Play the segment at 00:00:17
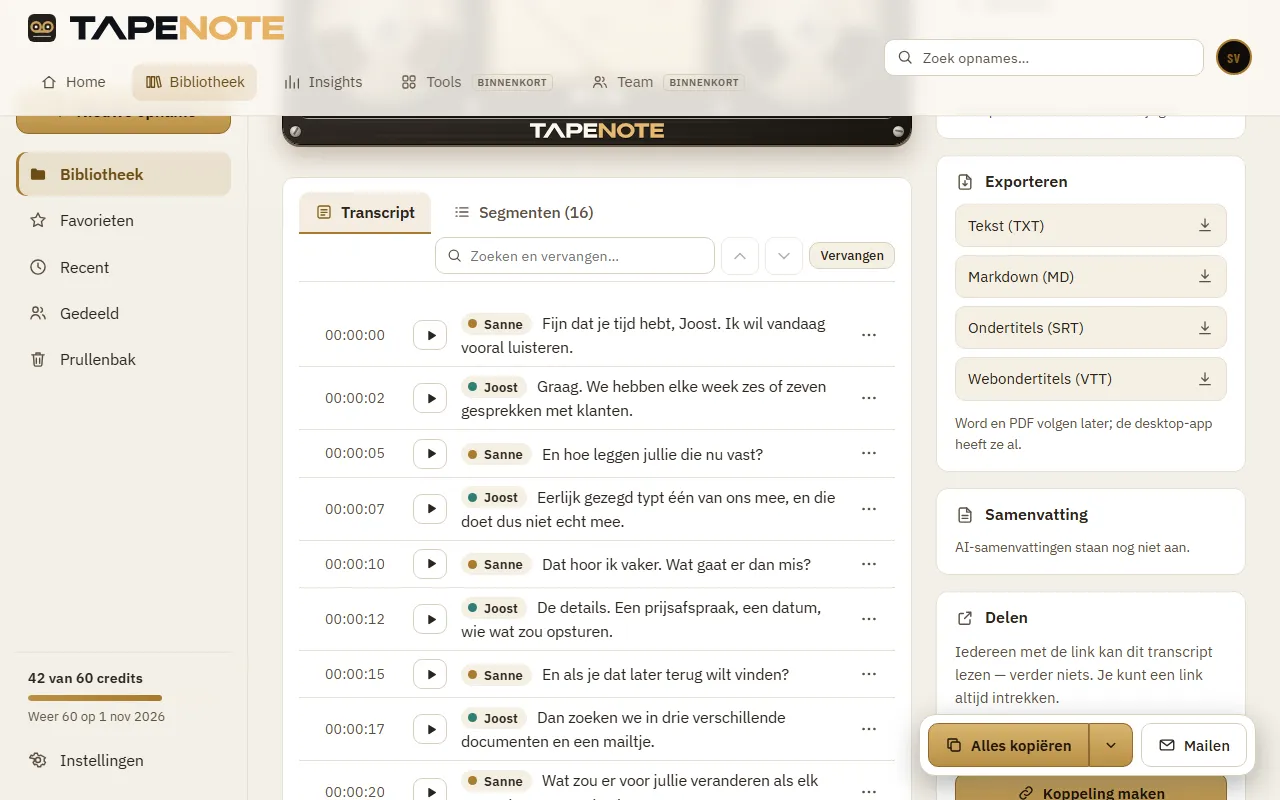Screen dimensions: 1280x800 [430, 729]
